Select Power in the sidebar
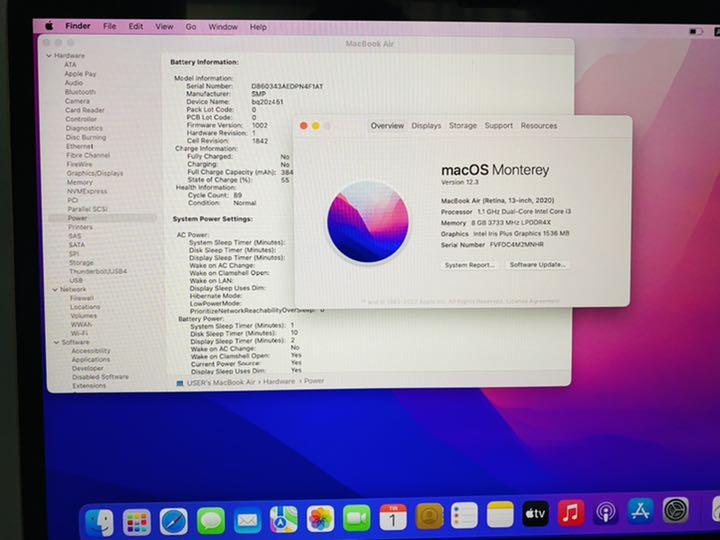The width and height of the screenshot is (720, 540). (103, 218)
